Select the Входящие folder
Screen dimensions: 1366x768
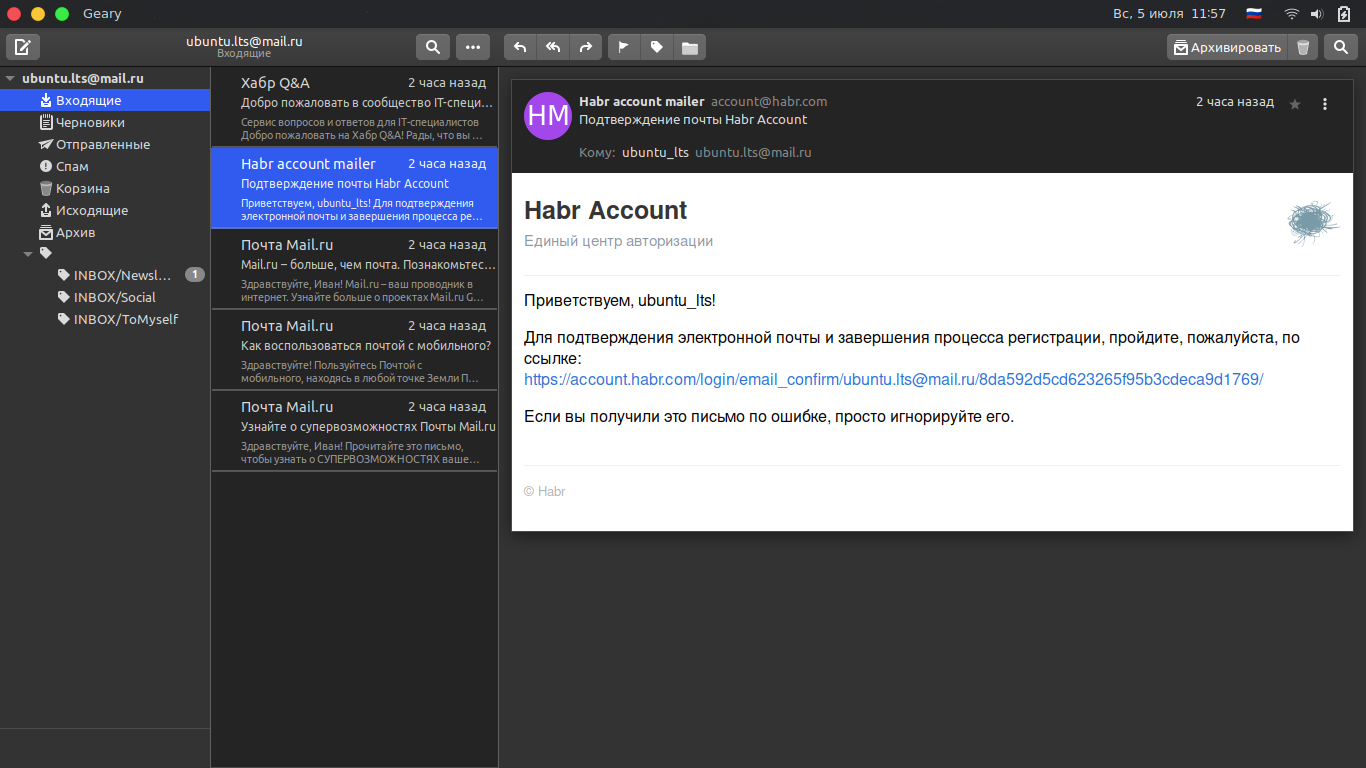point(105,100)
